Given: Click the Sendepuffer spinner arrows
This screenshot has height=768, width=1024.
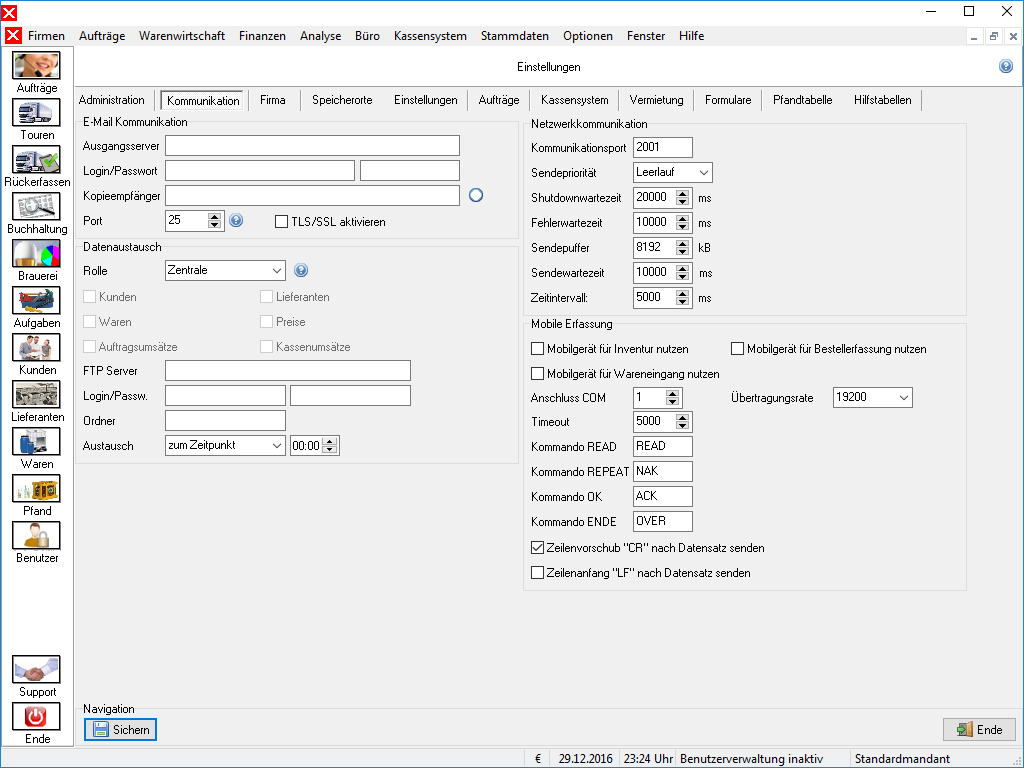Looking at the screenshot, I should [682, 248].
